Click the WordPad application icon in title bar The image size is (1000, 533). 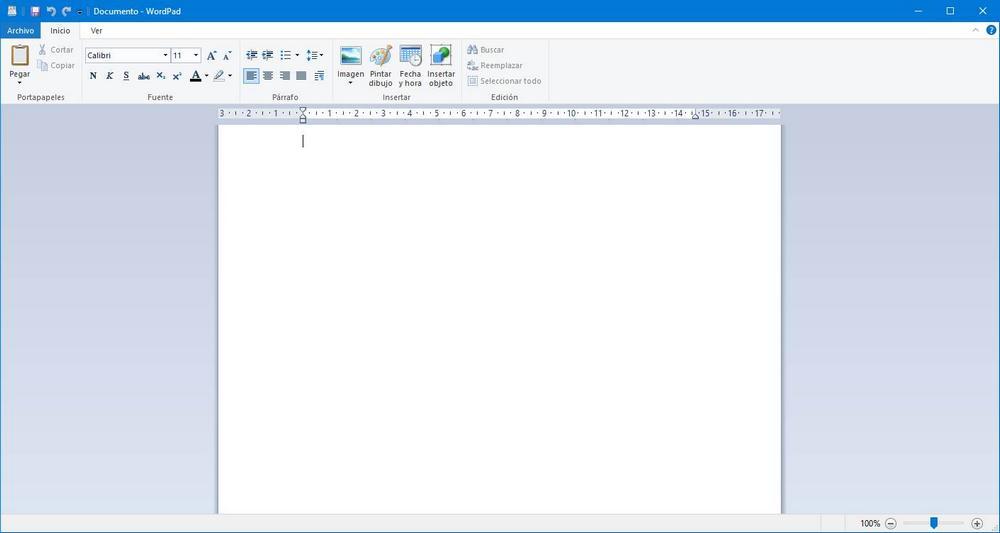(11, 11)
